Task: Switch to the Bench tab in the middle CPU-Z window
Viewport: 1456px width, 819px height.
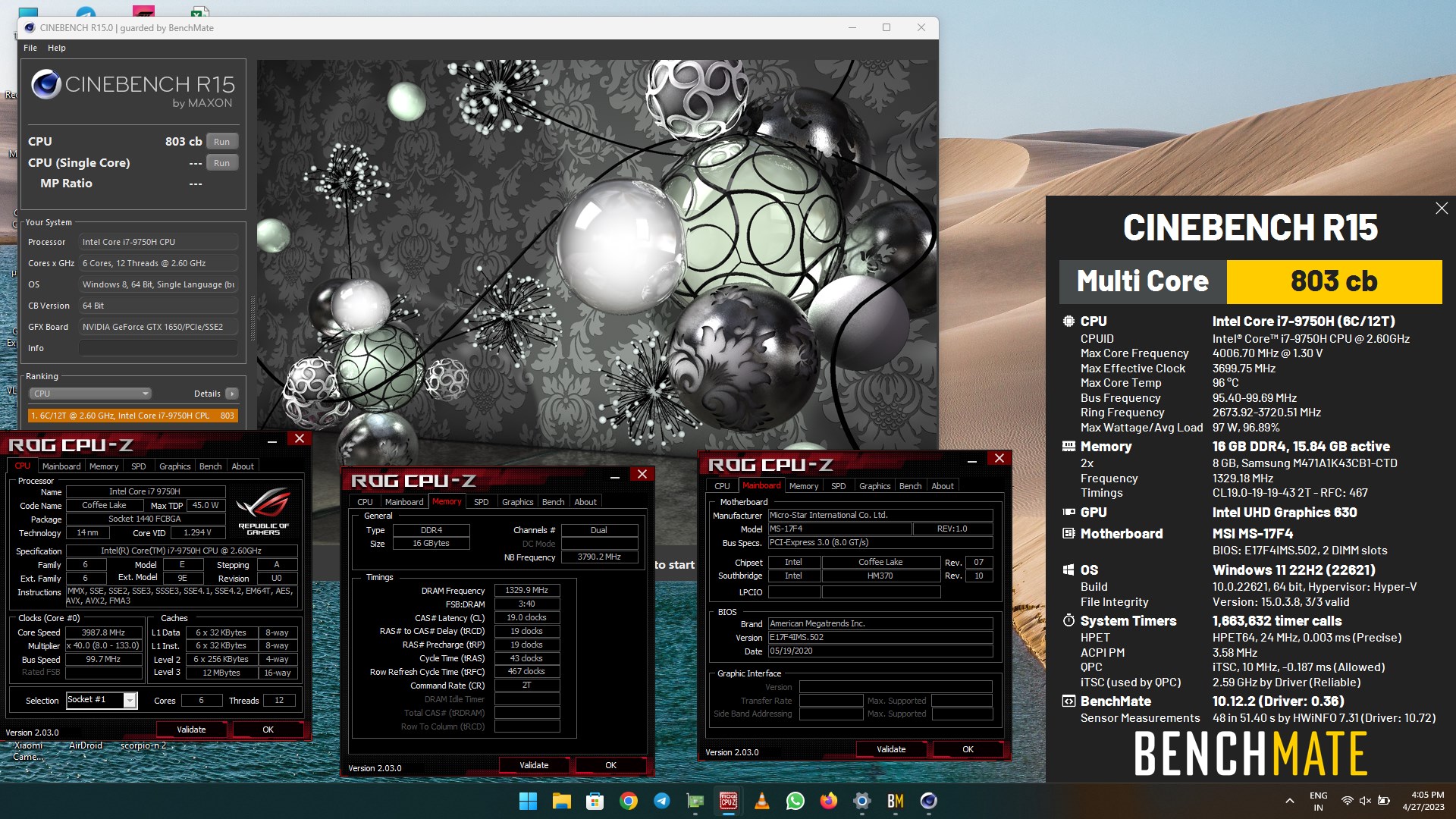Action: point(553,502)
